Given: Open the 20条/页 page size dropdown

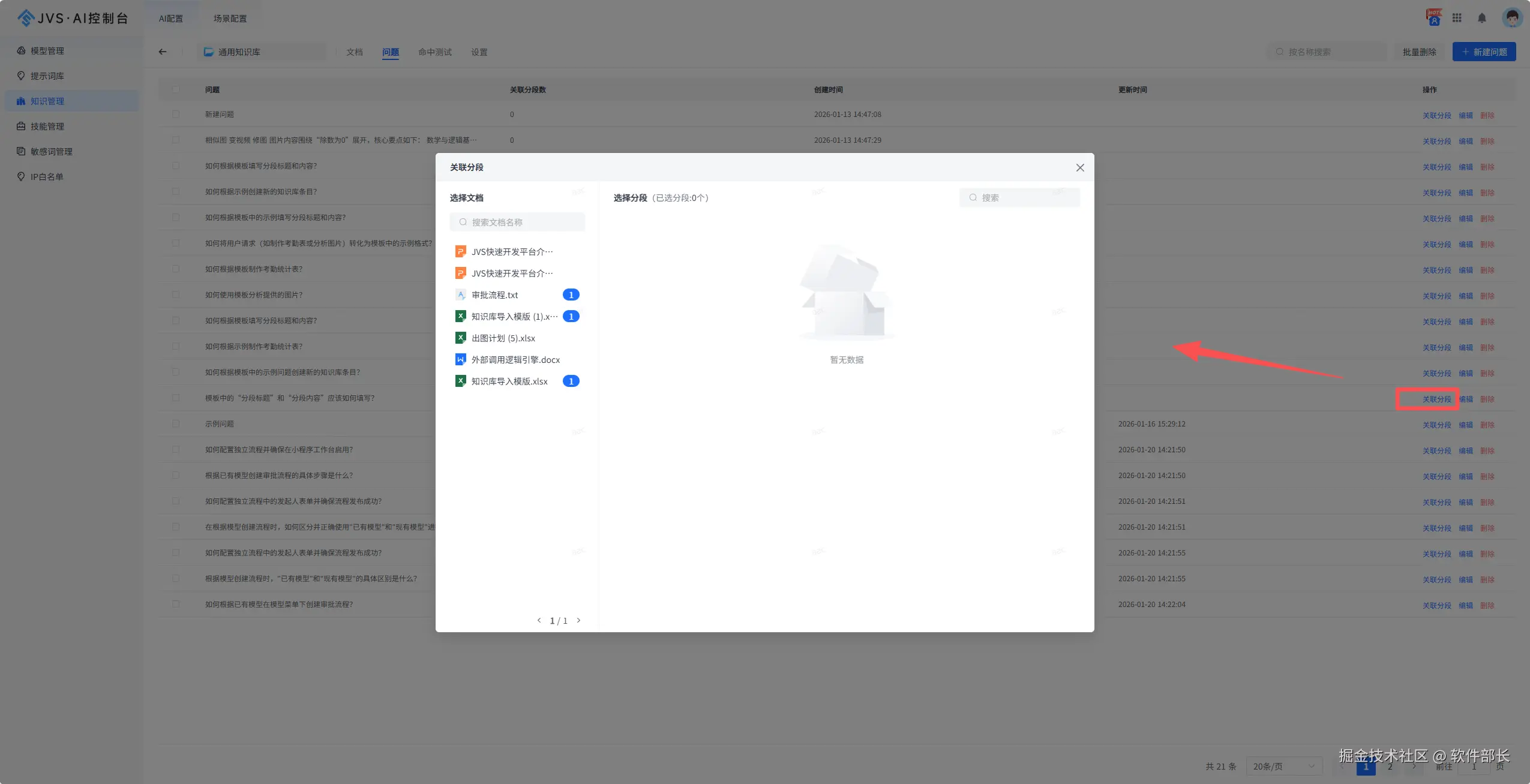Looking at the screenshot, I should click(1283, 766).
